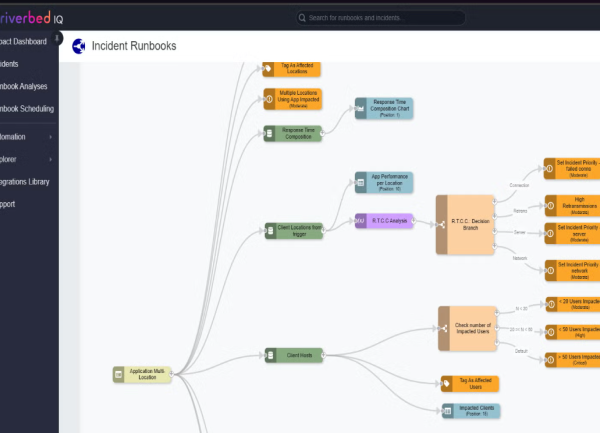Select the > 50 Users Impacted node icon
The image size is (600, 433).
[551, 360]
